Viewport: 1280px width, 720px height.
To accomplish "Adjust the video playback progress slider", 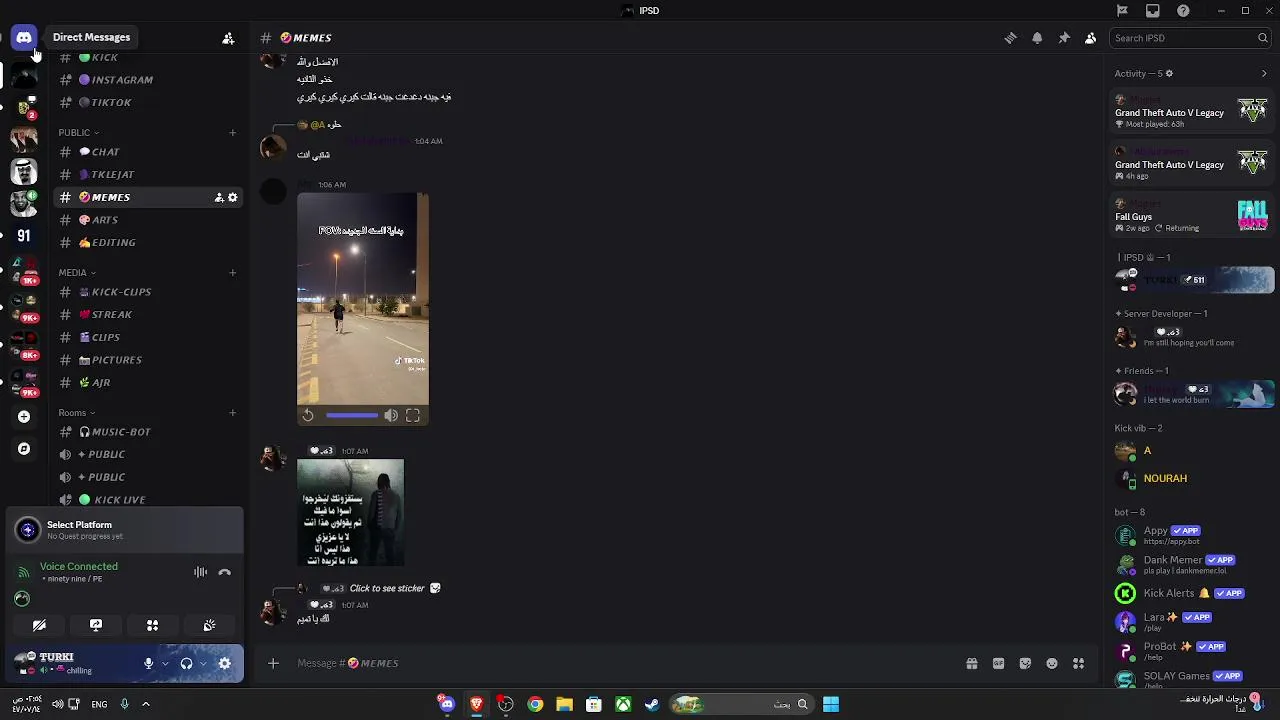I will [351, 415].
